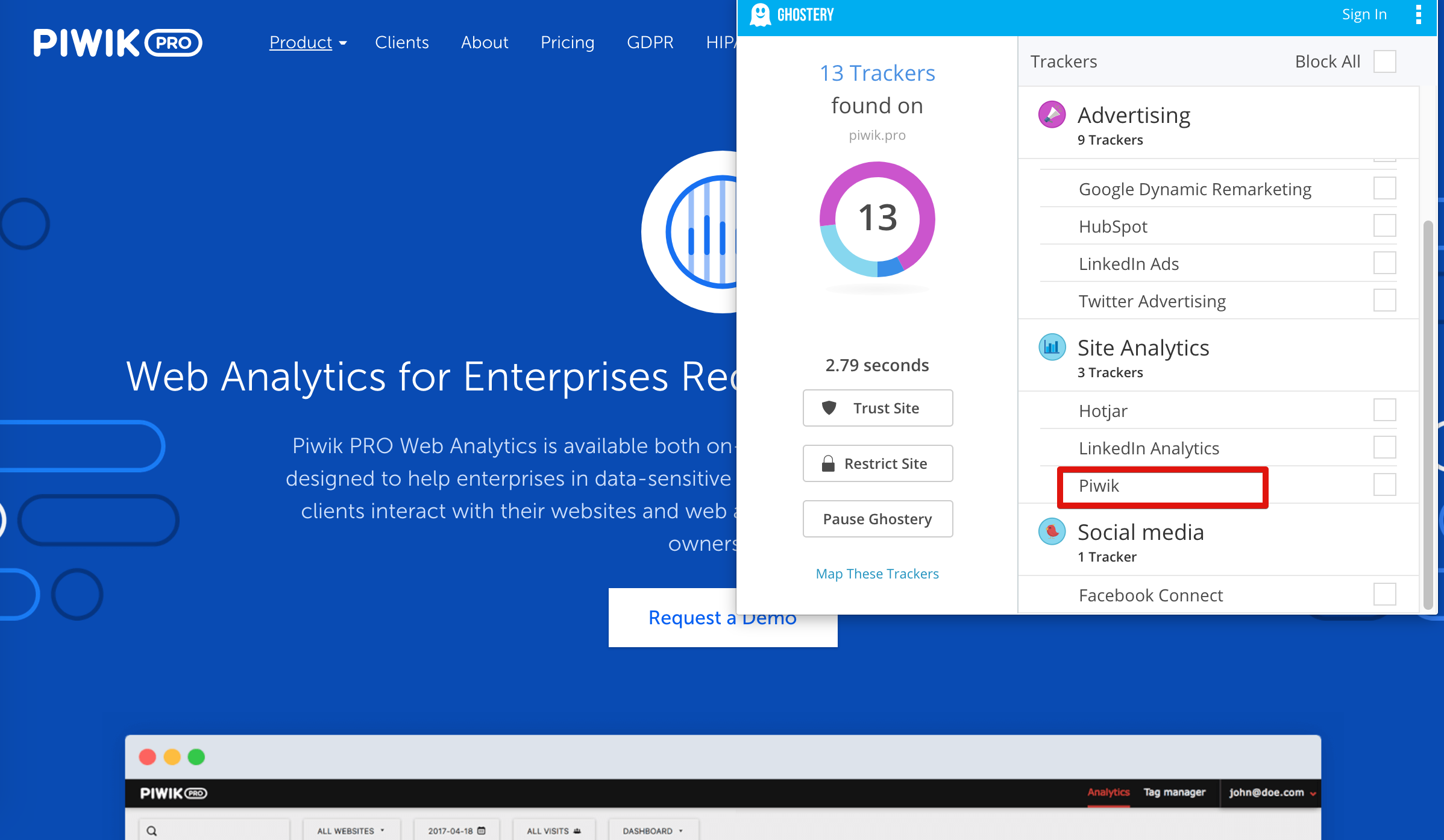This screenshot has width=1444, height=840.
Task: Click the Advertising category icon
Action: click(1052, 114)
